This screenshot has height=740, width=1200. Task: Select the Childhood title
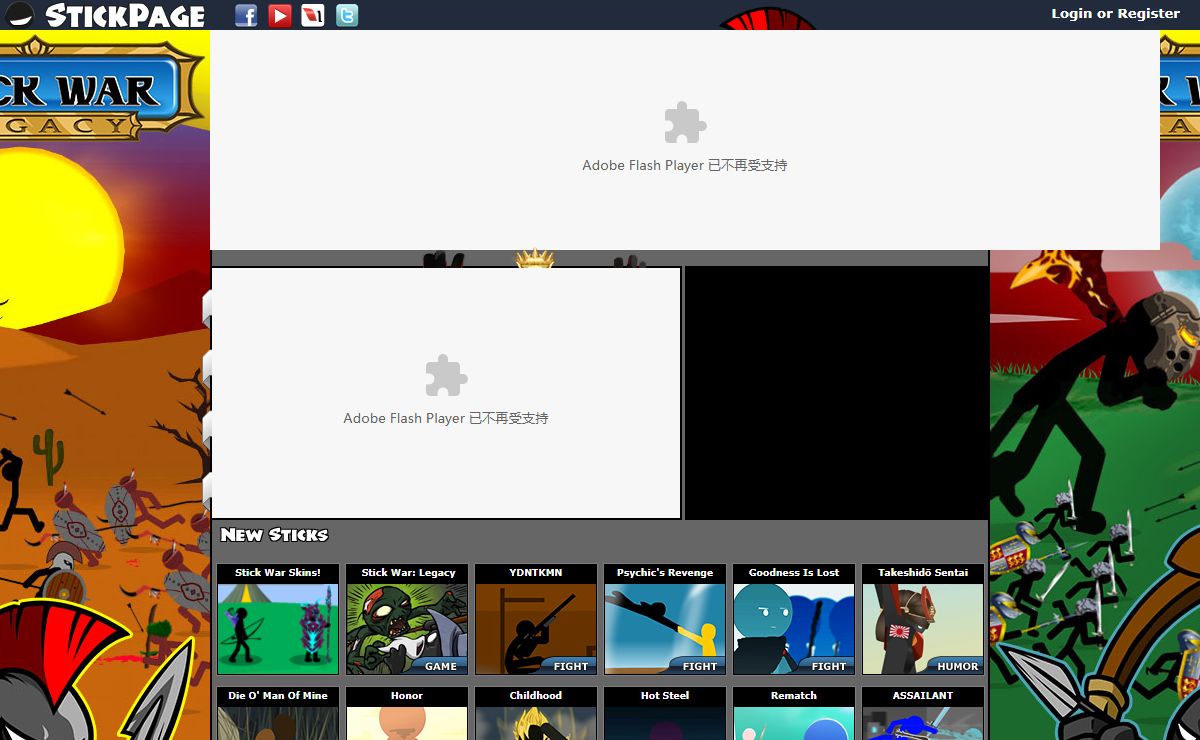pyautogui.click(x=536, y=695)
